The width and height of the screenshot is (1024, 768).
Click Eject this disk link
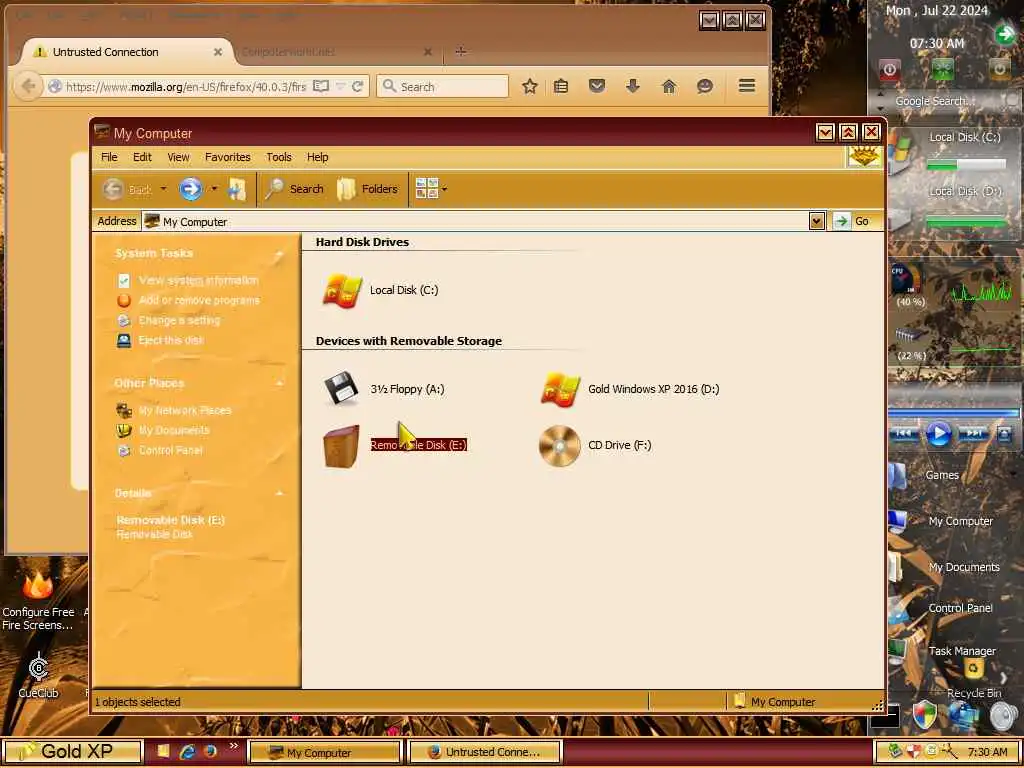171,340
